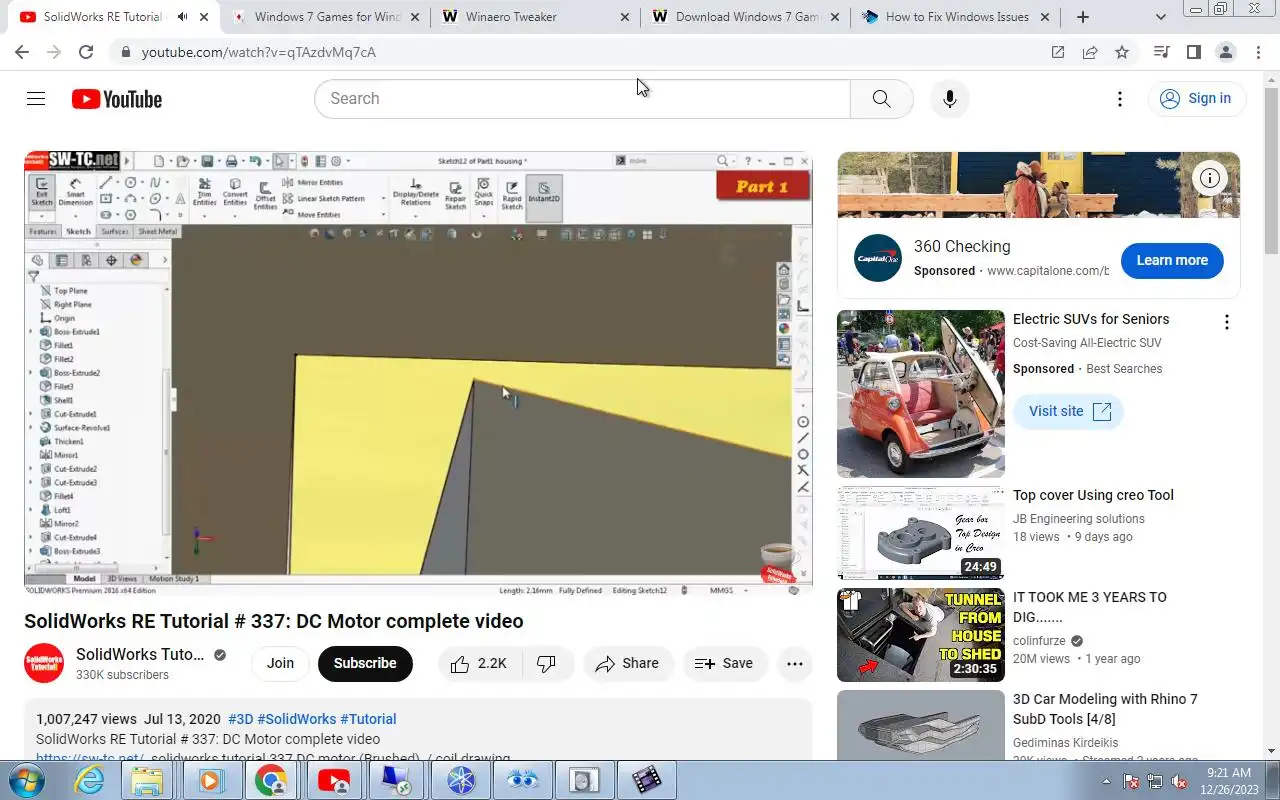The image size is (1280, 800).
Task: Click share this page icon in address bar
Action: 1090,52
